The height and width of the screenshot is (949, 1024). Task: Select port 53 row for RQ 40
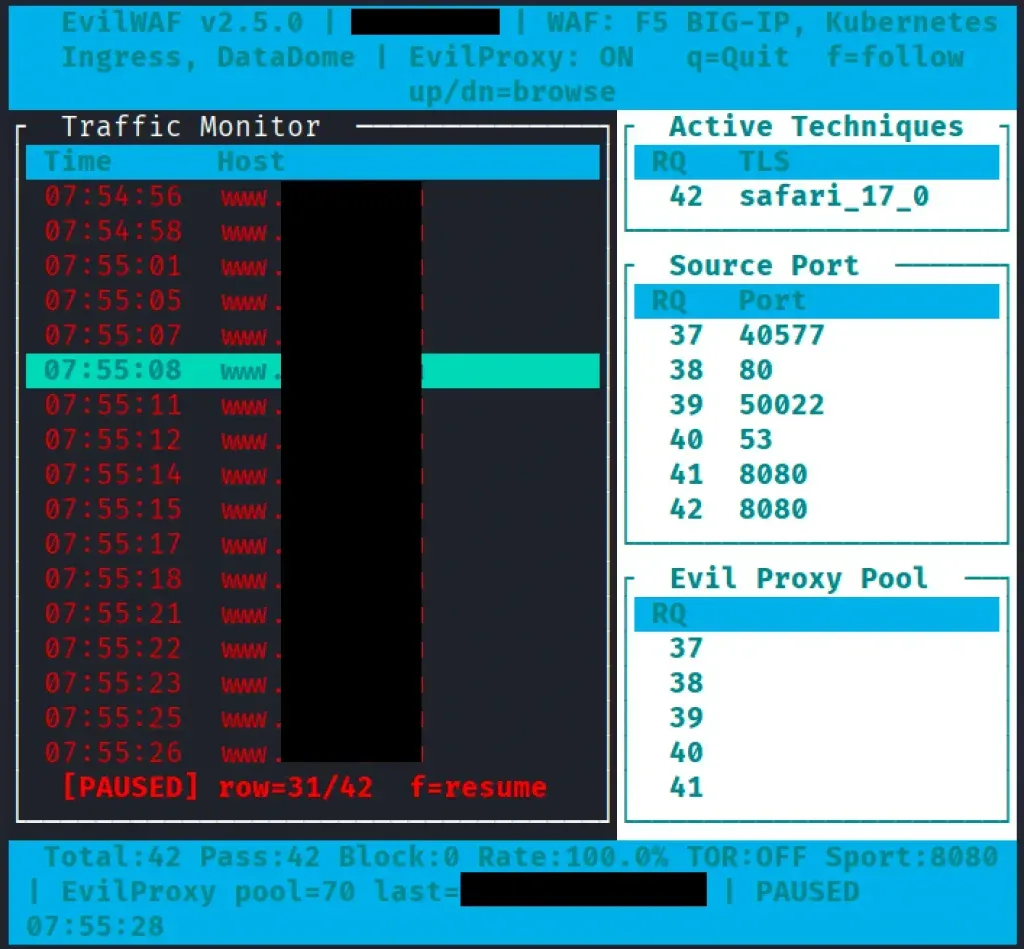(816, 440)
